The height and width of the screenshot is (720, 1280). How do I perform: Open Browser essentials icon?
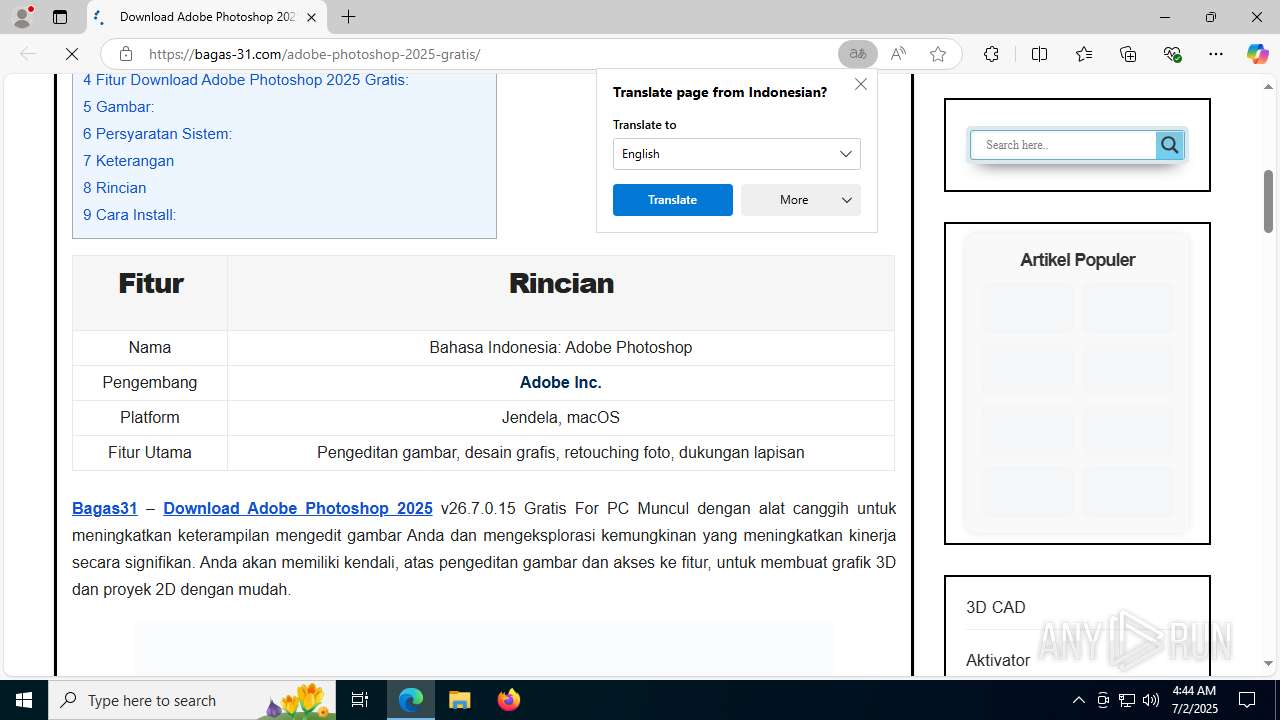click(x=1173, y=54)
